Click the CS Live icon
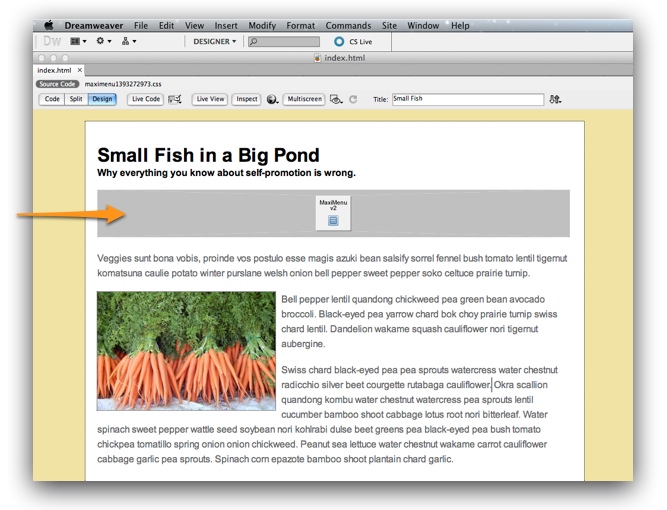 coord(339,42)
